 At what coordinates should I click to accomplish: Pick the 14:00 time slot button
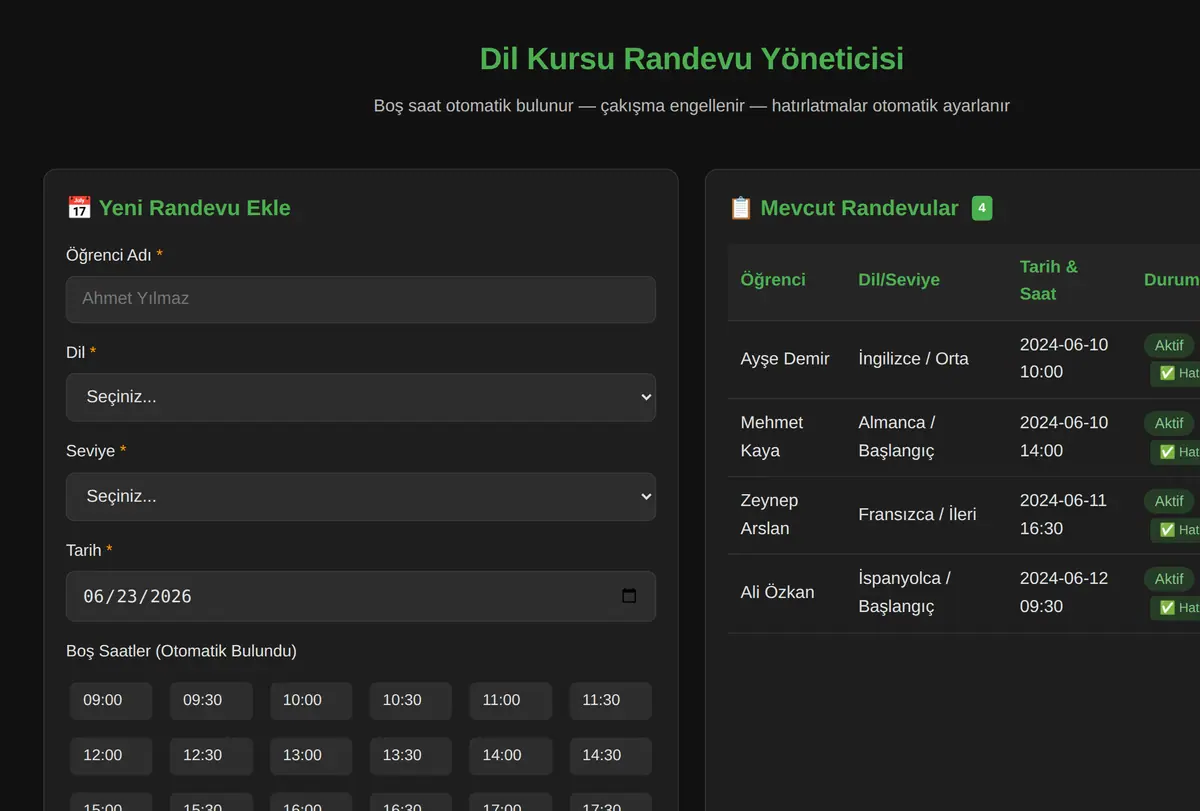click(x=511, y=755)
